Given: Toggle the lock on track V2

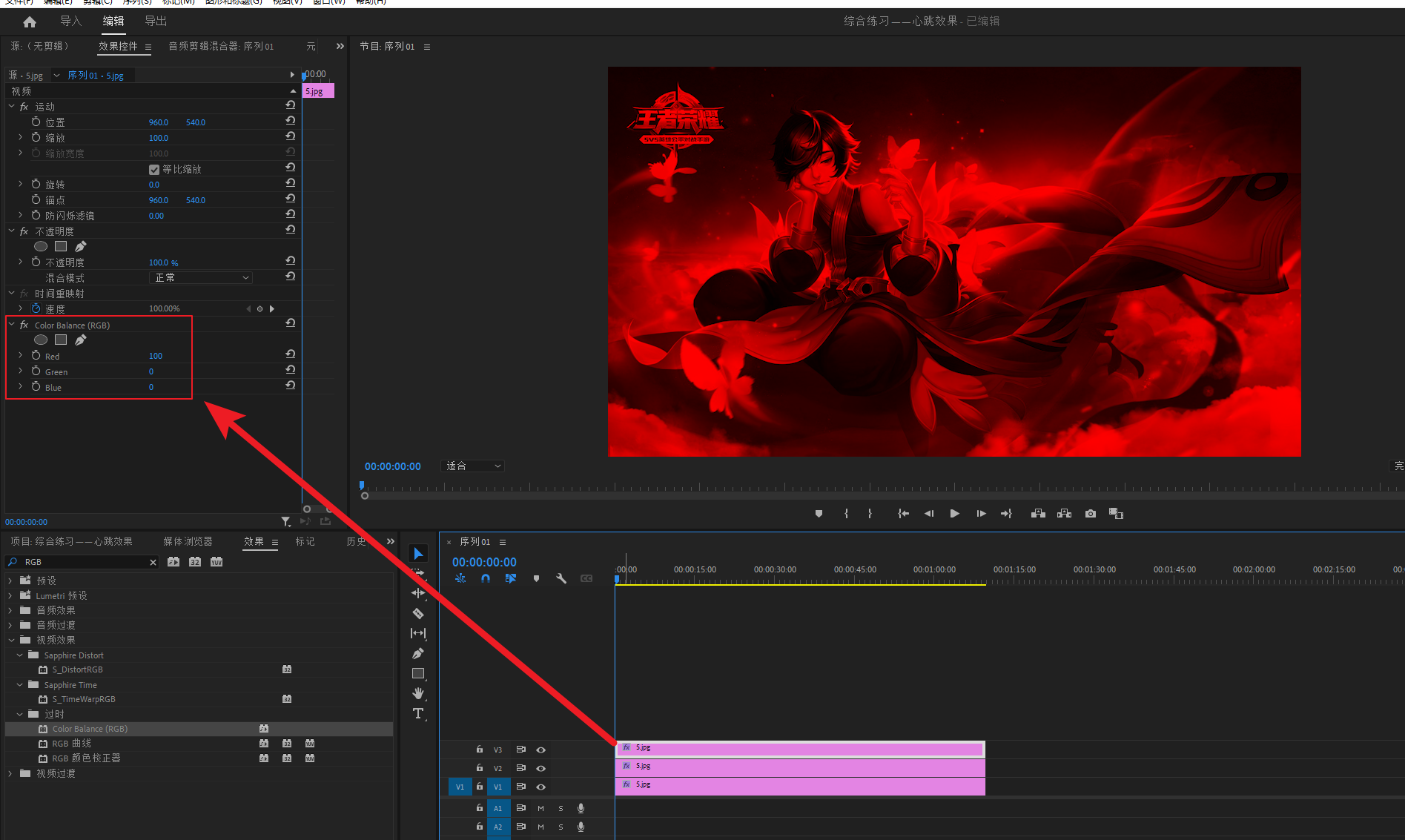Looking at the screenshot, I should 480,767.
